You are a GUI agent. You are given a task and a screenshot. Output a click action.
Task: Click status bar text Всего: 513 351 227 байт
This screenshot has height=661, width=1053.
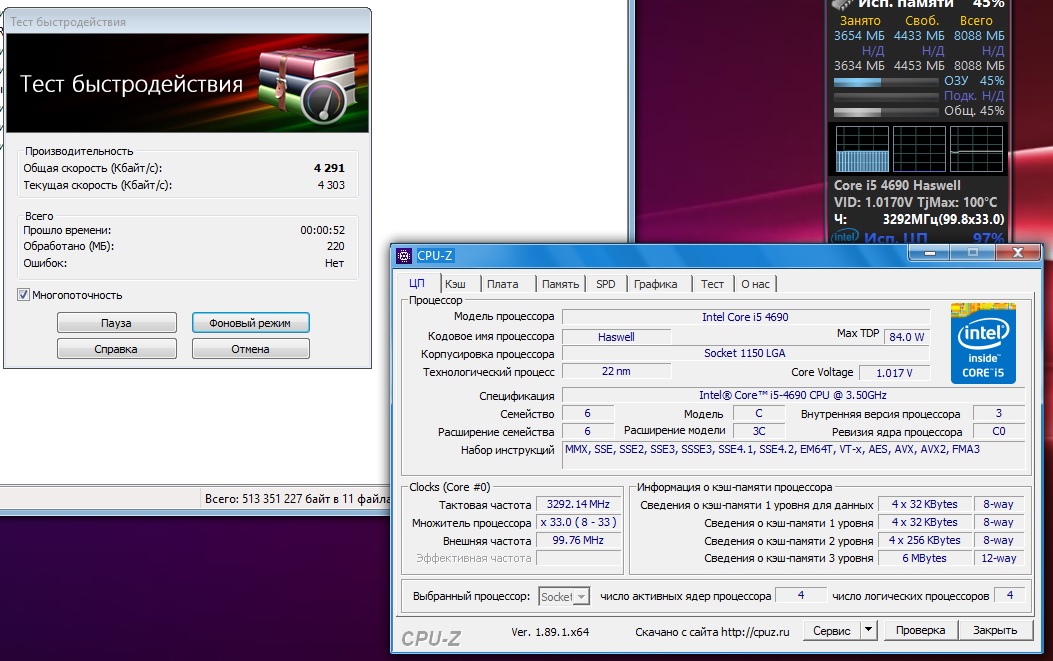click(x=297, y=498)
